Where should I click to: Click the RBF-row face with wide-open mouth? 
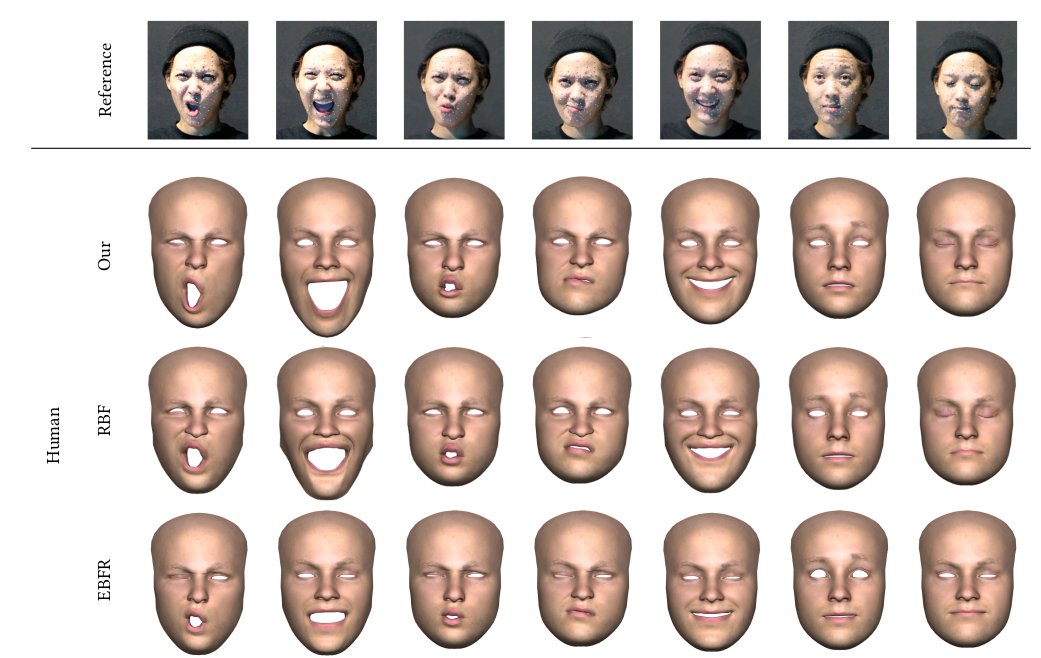[326, 423]
